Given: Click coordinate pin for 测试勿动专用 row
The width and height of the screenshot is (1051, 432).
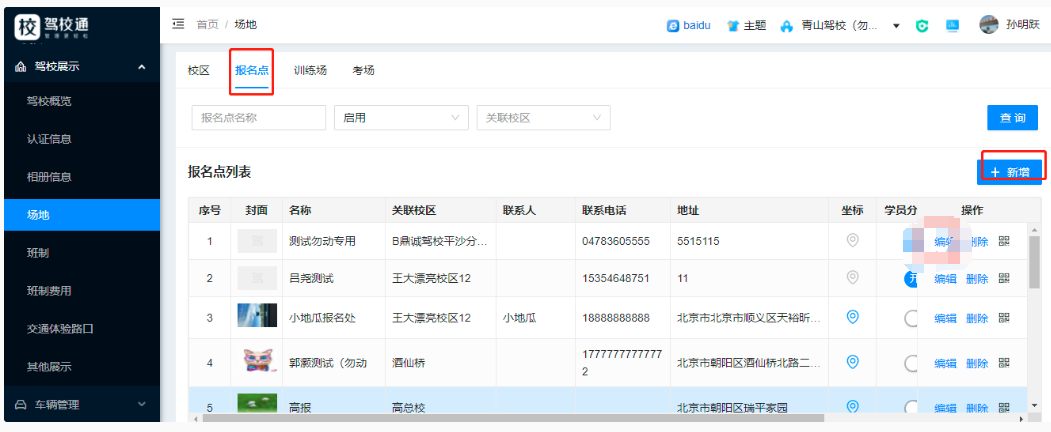Looking at the screenshot, I should point(853,240).
